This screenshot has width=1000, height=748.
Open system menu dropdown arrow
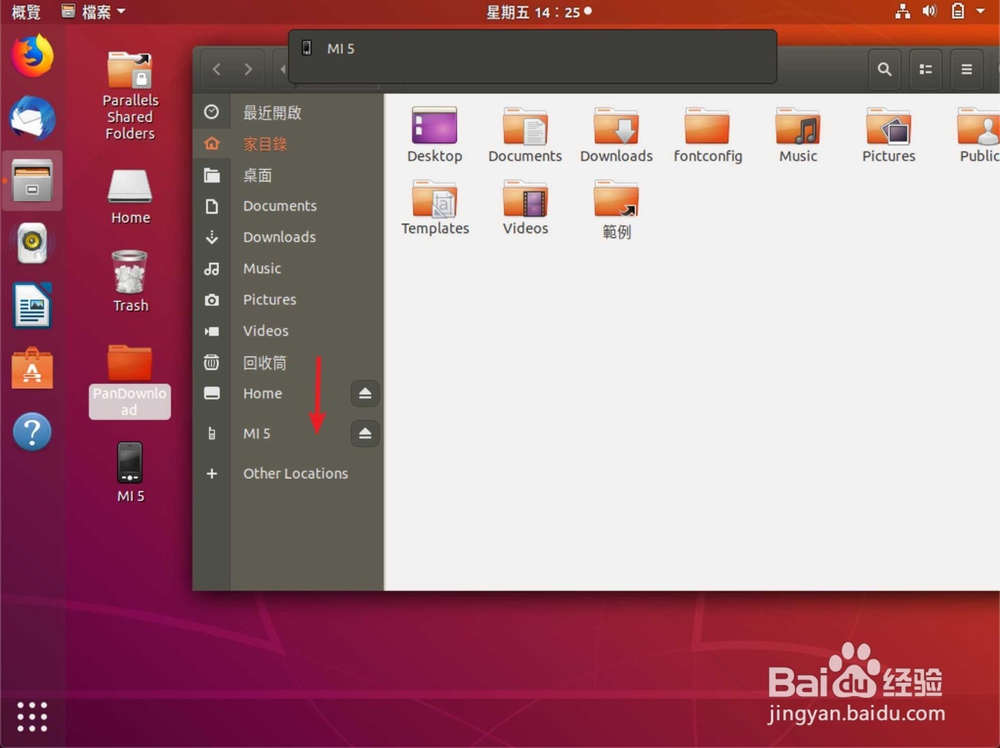point(980,11)
